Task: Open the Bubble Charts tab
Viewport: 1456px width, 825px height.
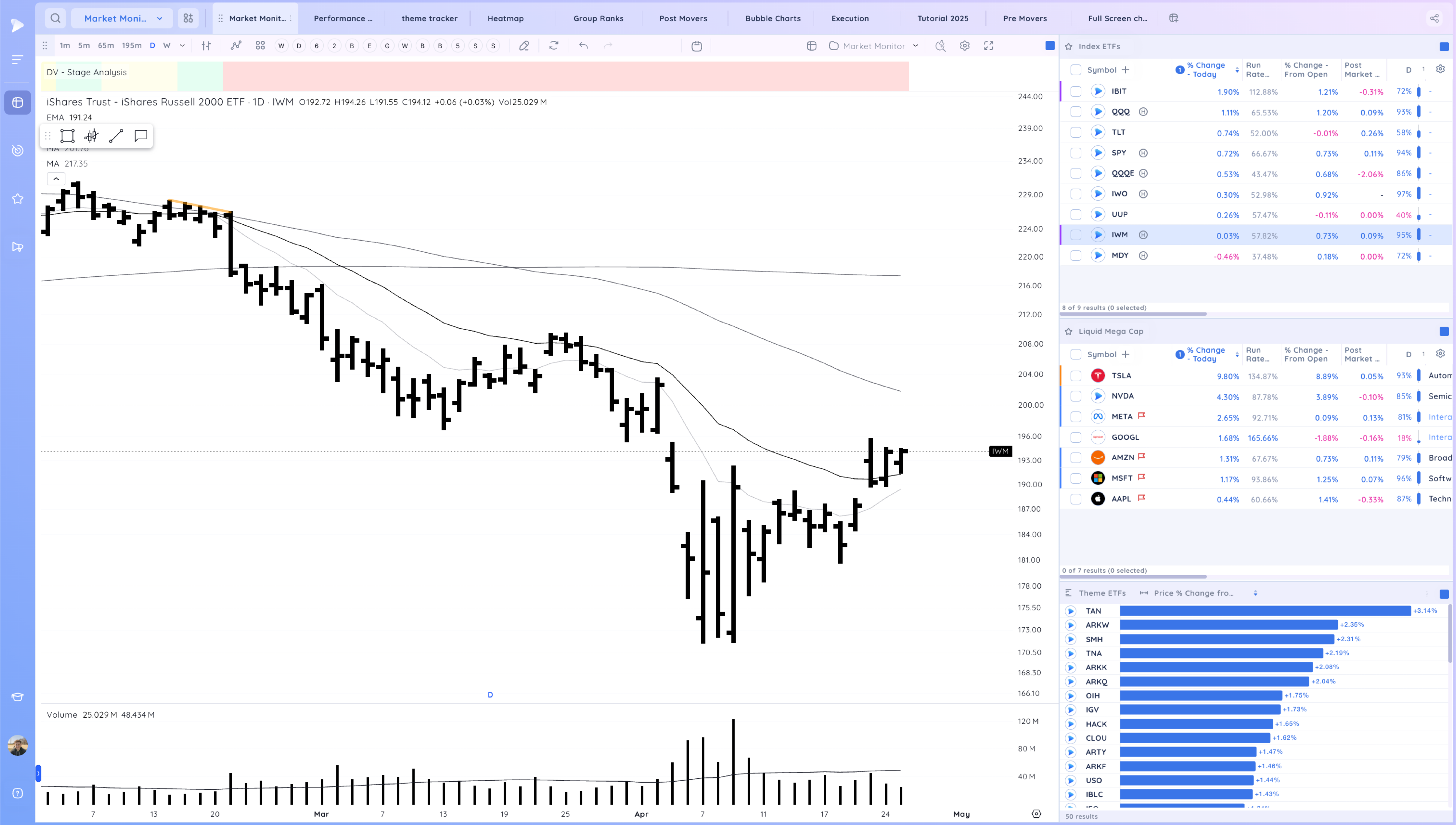Action: click(772, 18)
